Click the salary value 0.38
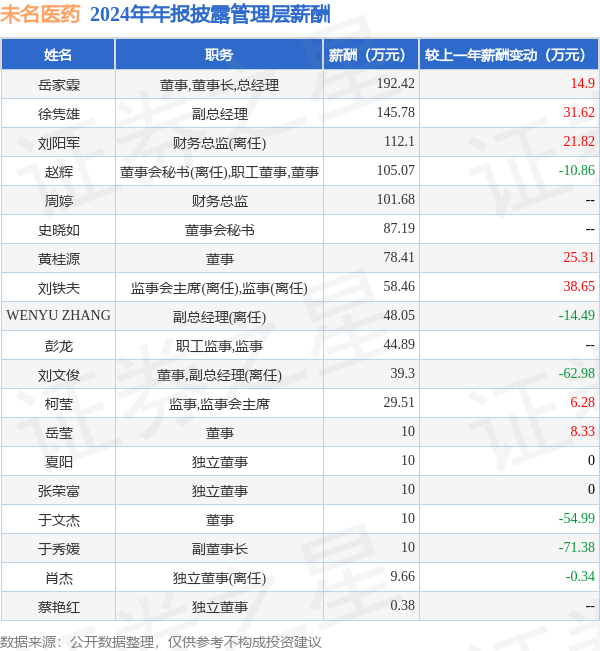Viewport: 600px width, 651px height. tap(402, 605)
